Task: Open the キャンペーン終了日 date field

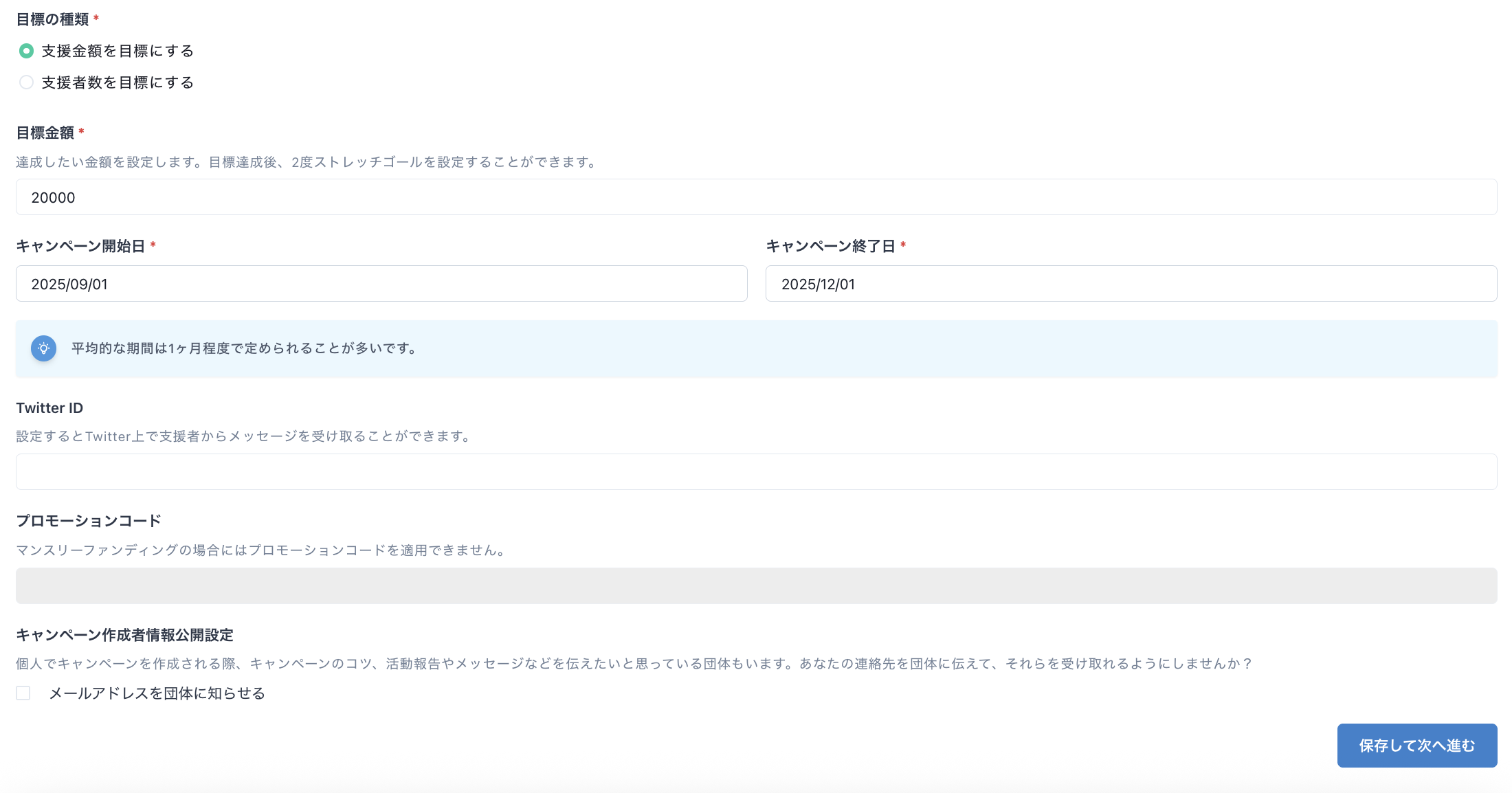Action: (x=1131, y=284)
